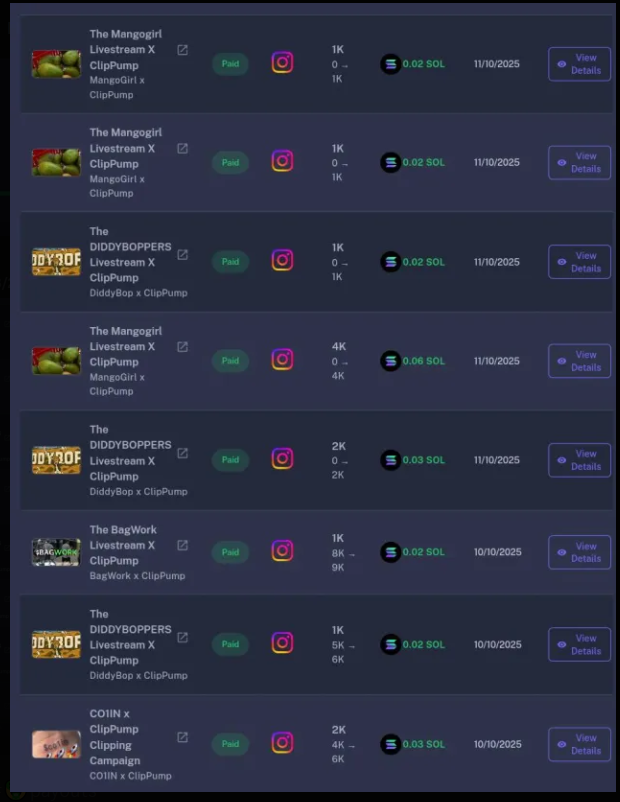Click View Details for the BagWork campaign
This screenshot has width=620, height=802.
coord(579,551)
